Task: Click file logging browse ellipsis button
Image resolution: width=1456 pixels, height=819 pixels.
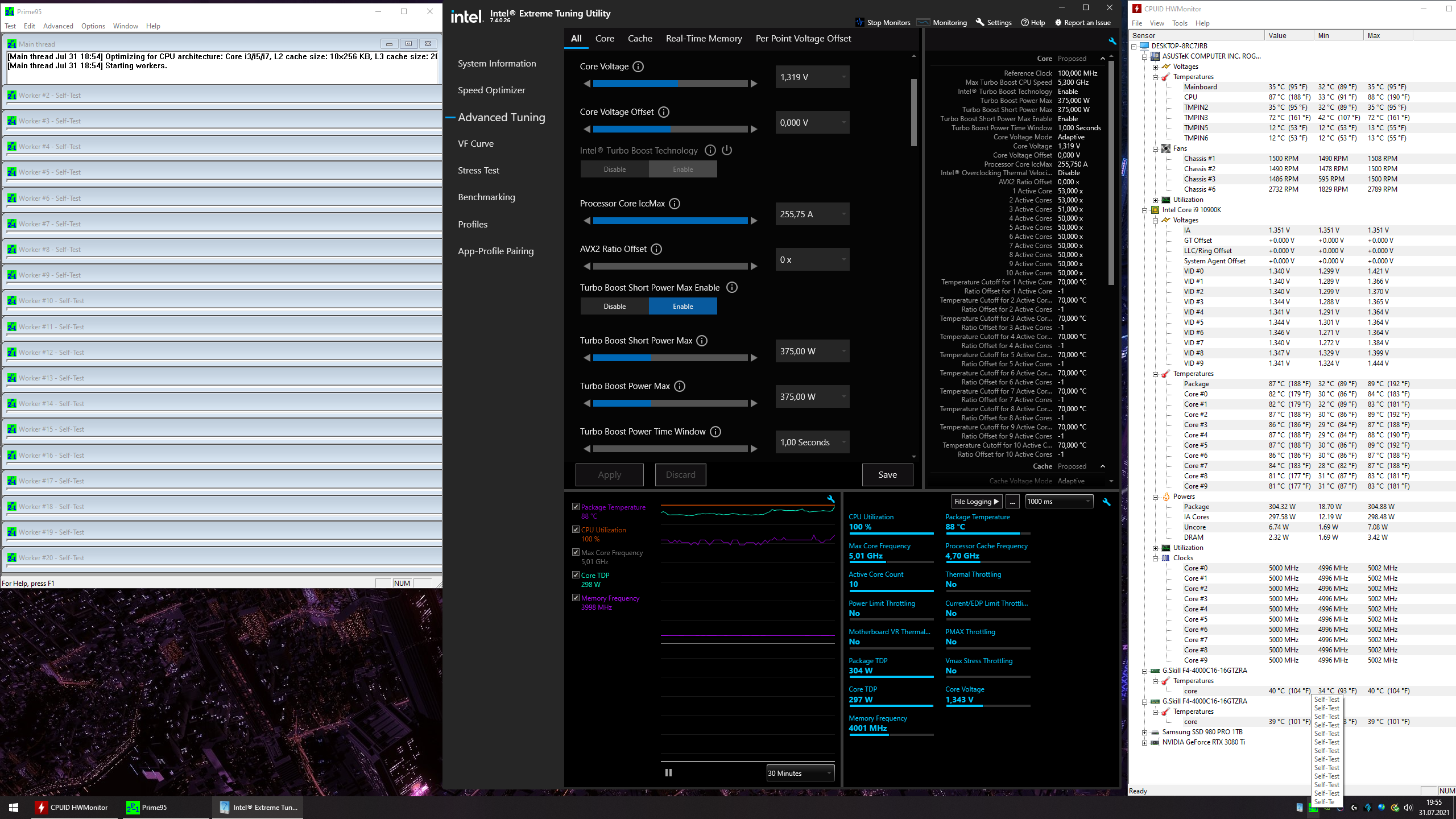Action: (1012, 501)
